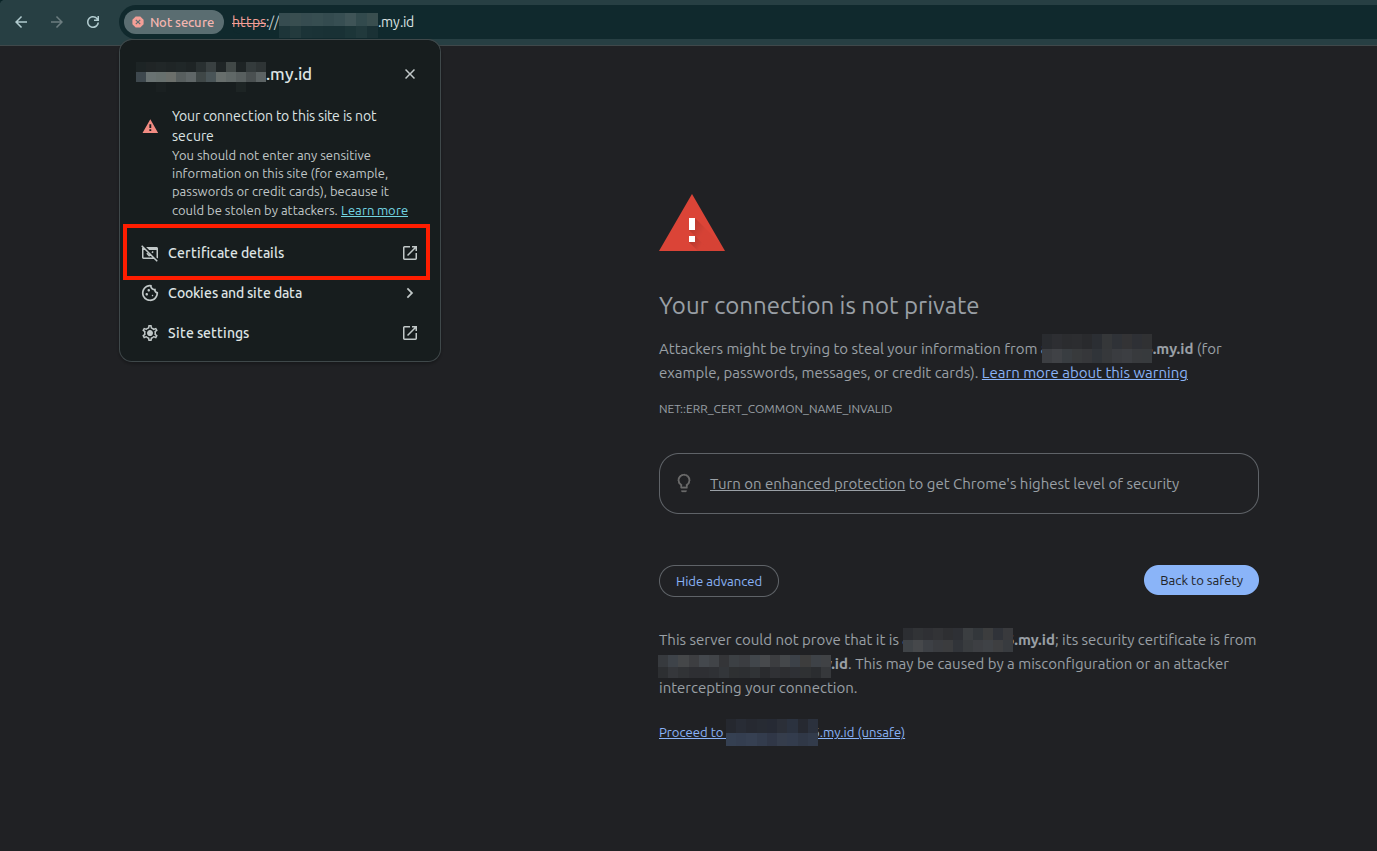This screenshot has width=1377, height=851.
Task: Click Turn on enhanced protection
Action: point(807,483)
